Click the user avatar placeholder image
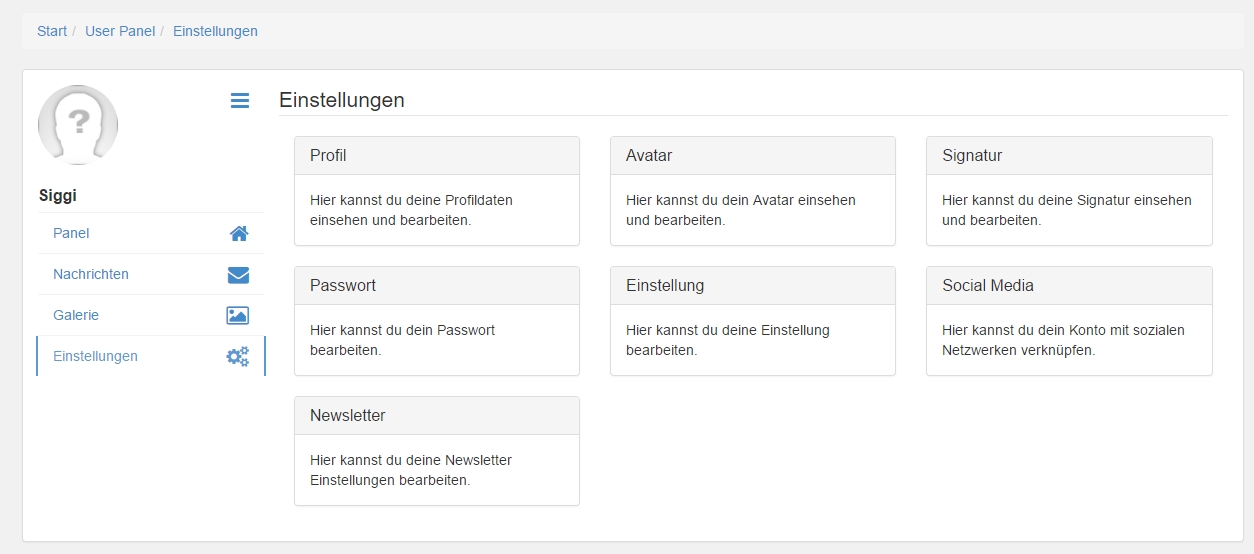This screenshot has width=1254, height=554. tap(78, 125)
